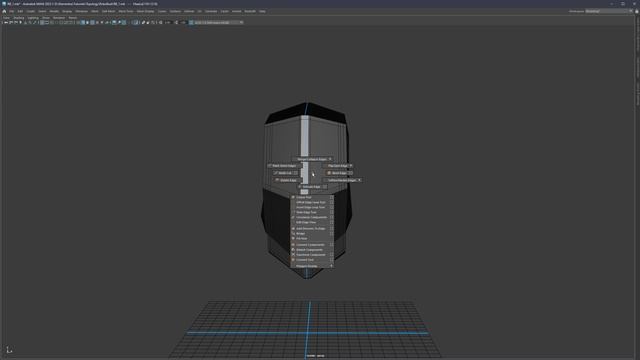Viewport: 640px width, 360px height.
Task: Open the viewport Panels menu
Action: tap(73, 18)
